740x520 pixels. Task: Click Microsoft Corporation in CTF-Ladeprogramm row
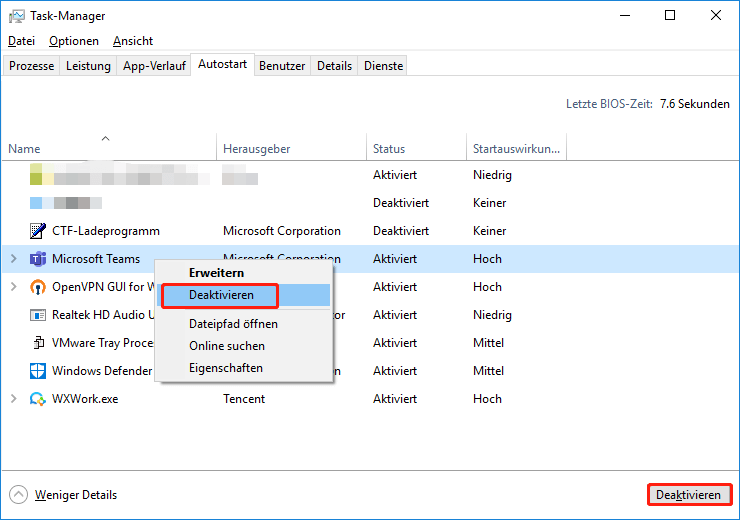pyautogui.click(x=282, y=231)
